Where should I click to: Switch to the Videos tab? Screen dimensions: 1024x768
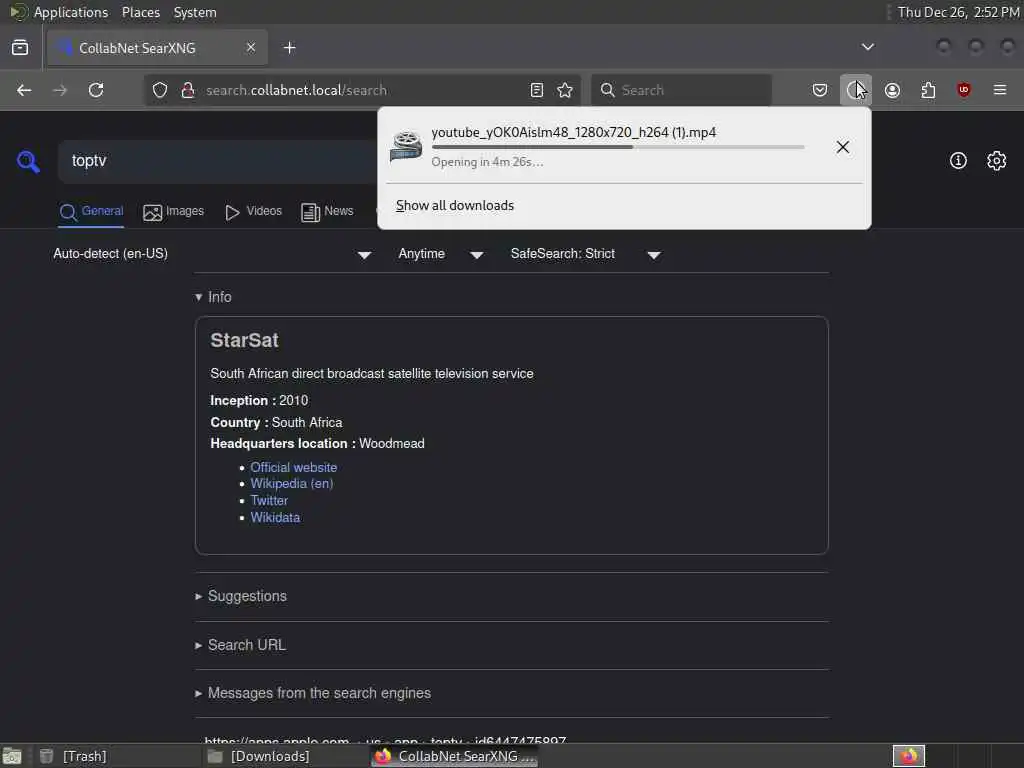coord(253,212)
